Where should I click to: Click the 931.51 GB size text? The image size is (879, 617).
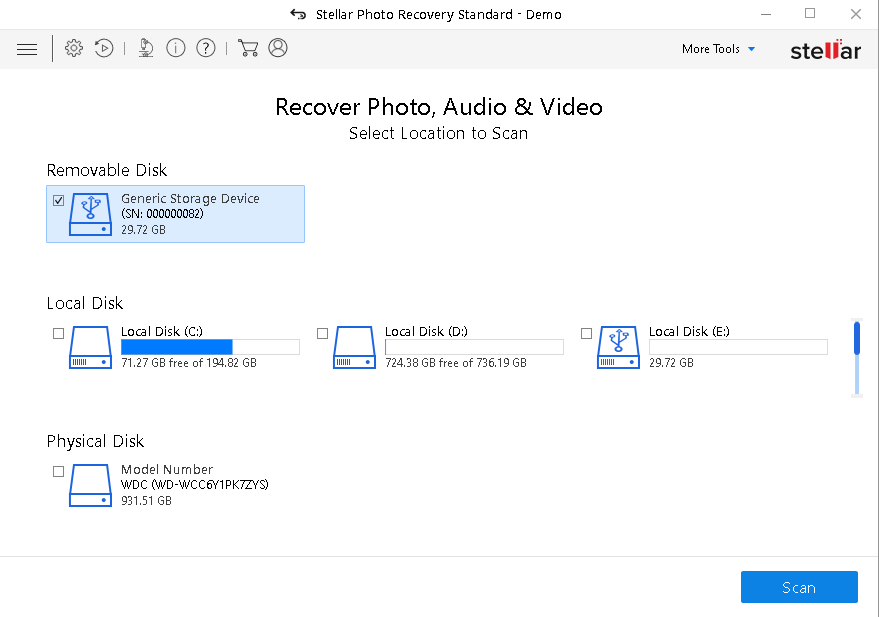click(x=146, y=500)
